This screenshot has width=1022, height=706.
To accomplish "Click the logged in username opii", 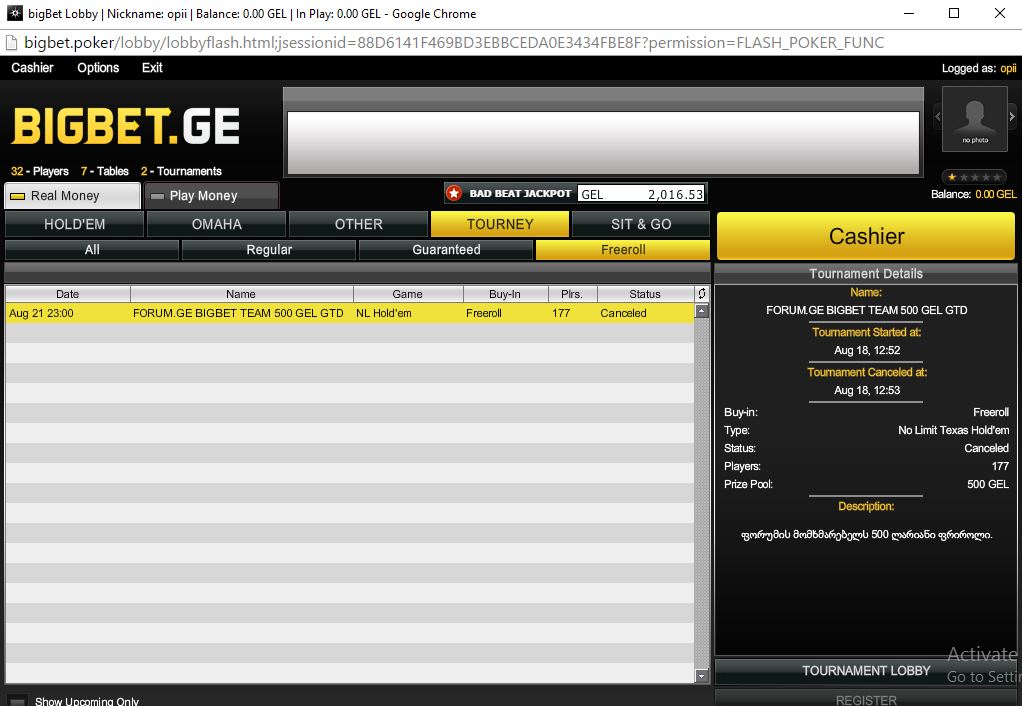I will [1008, 68].
